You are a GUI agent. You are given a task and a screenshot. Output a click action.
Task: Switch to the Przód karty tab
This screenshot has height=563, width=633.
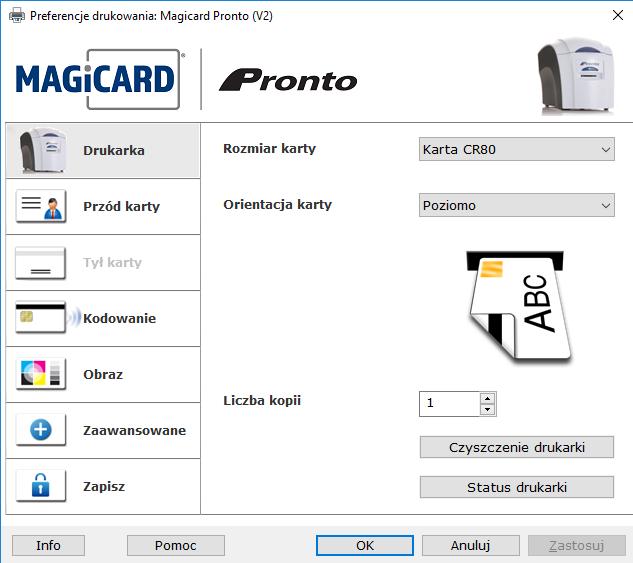click(x=103, y=206)
